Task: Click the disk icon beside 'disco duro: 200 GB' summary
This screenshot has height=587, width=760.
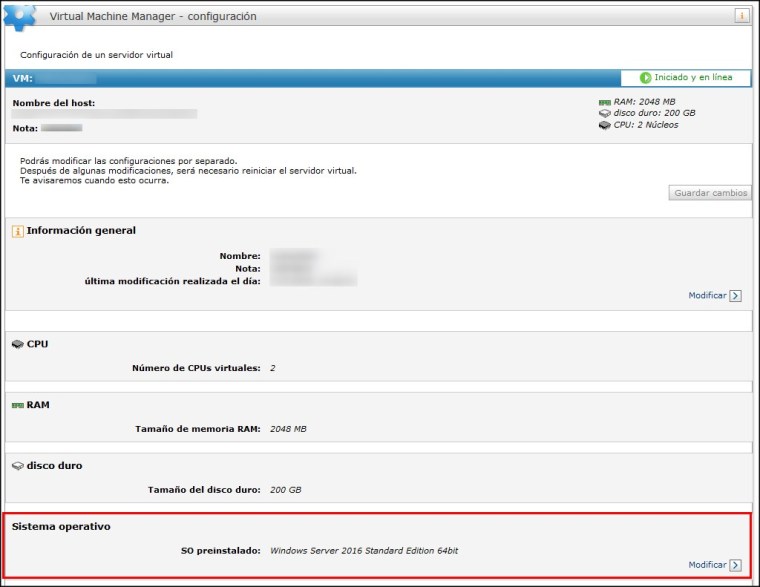Action: (x=604, y=114)
